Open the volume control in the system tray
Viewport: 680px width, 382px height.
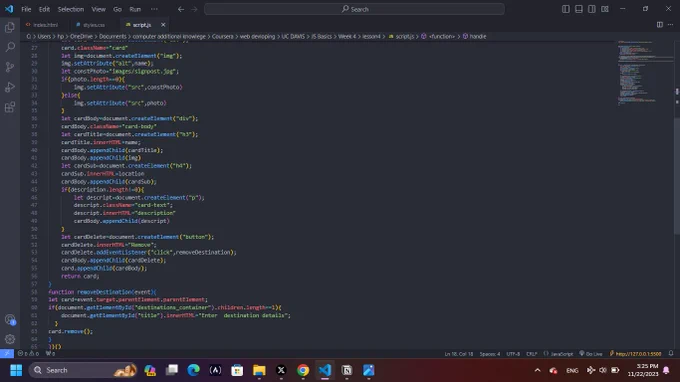pos(603,370)
